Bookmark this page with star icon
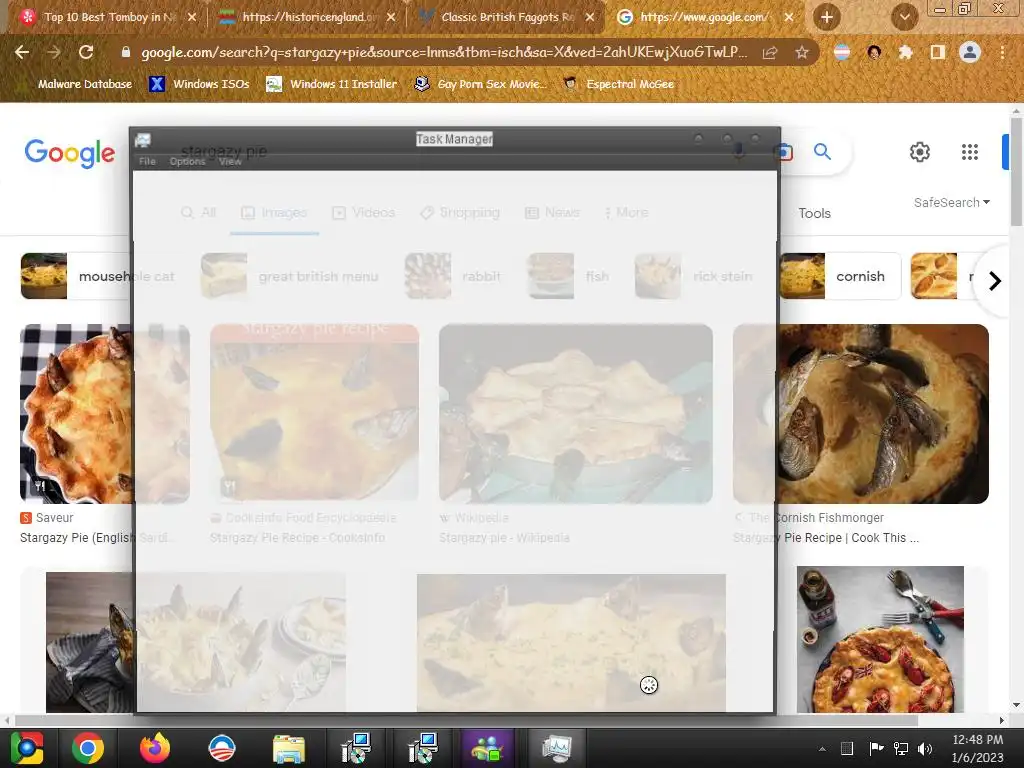This screenshot has height=768, width=1024. pos(802,52)
